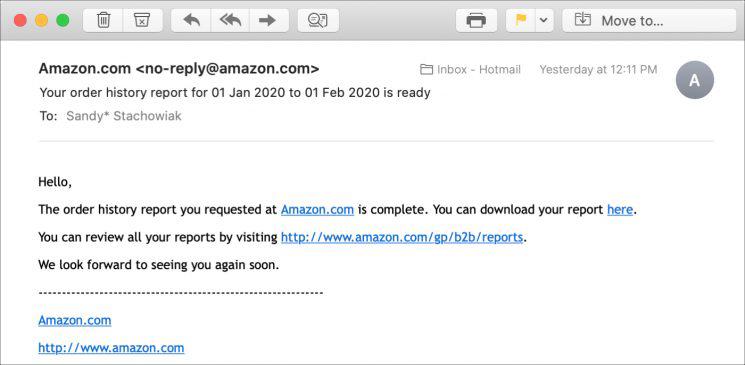The height and width of the screenshot is (365, 745).
Task: Click the sender Amazon.com no-reply address
Action: coord(179,69)
